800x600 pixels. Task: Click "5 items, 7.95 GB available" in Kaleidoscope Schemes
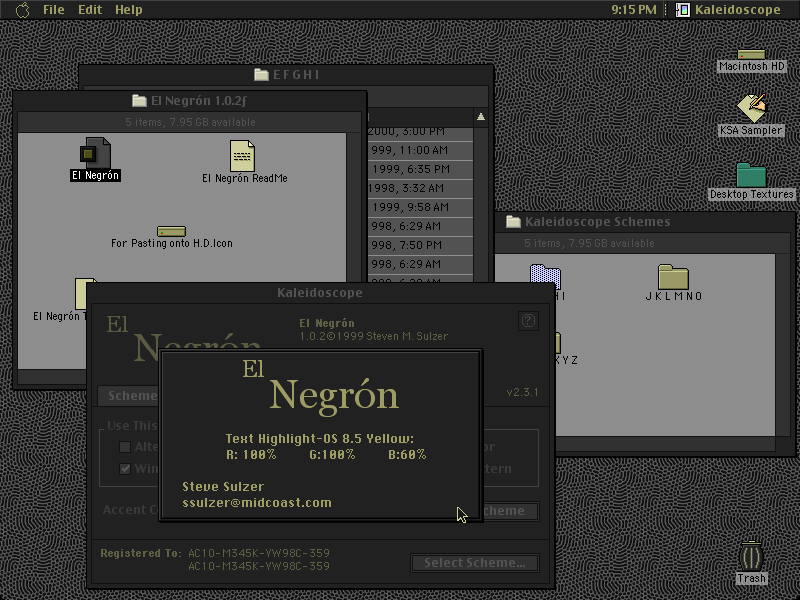[x=589, y=243]
